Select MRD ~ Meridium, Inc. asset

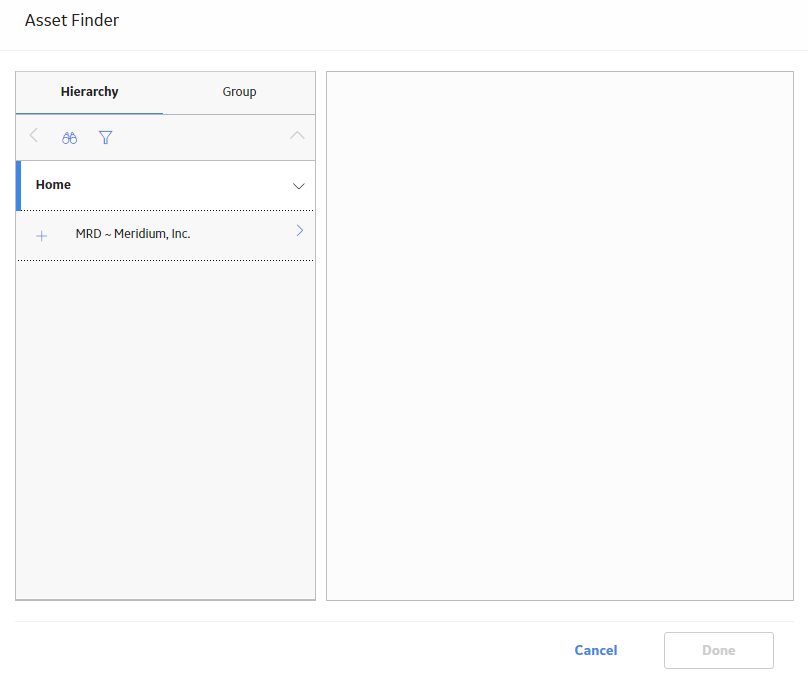pos(133,234)
